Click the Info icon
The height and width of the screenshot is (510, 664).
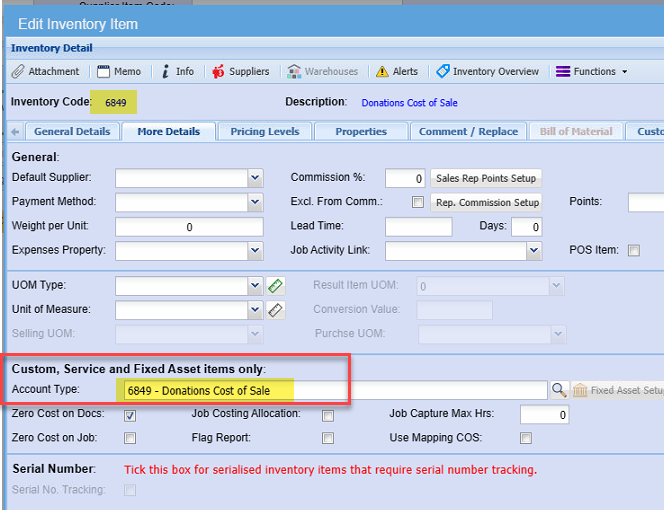pos(166,72)
